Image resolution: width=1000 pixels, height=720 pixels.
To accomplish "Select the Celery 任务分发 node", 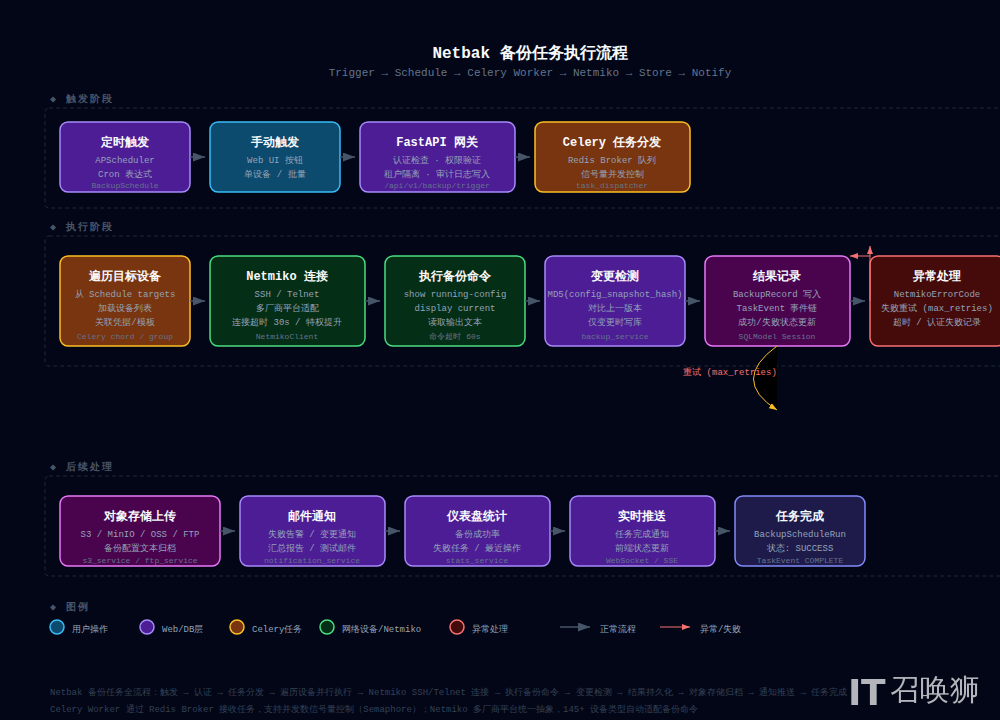I will pyautogui.click(x=612, y=157).
